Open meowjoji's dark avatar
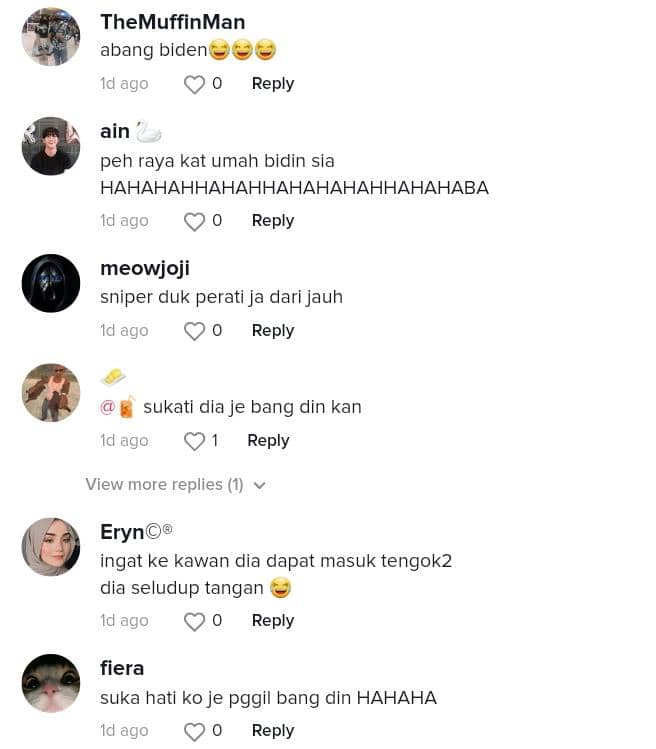656x749 pixels. click(x=51, y=283)
